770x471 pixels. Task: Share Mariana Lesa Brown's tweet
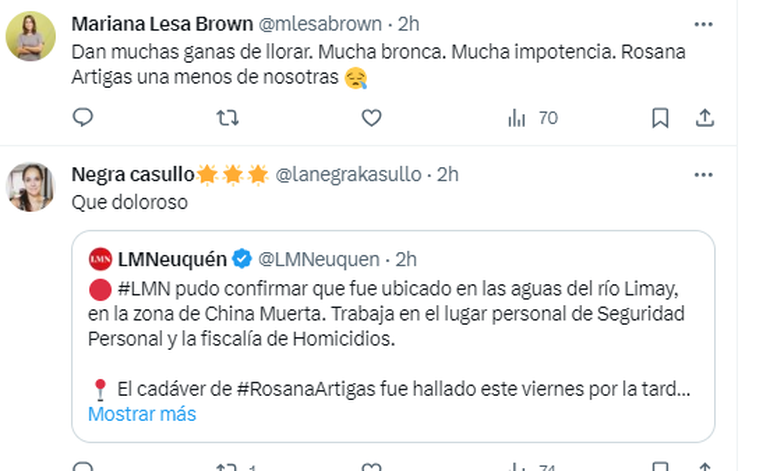(x=704, y=118)
